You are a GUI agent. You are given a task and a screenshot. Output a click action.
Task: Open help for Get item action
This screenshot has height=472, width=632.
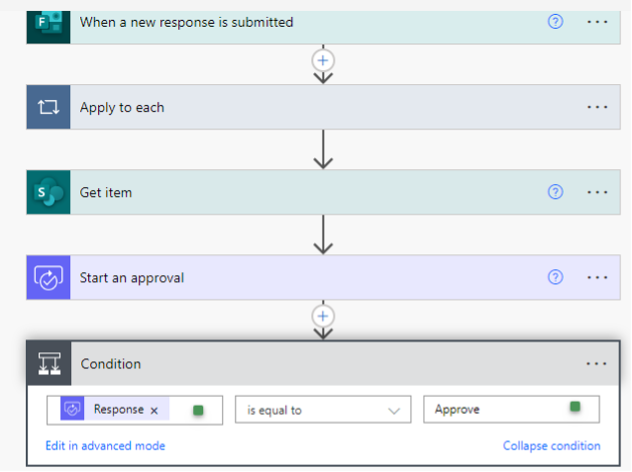point(556,192)
